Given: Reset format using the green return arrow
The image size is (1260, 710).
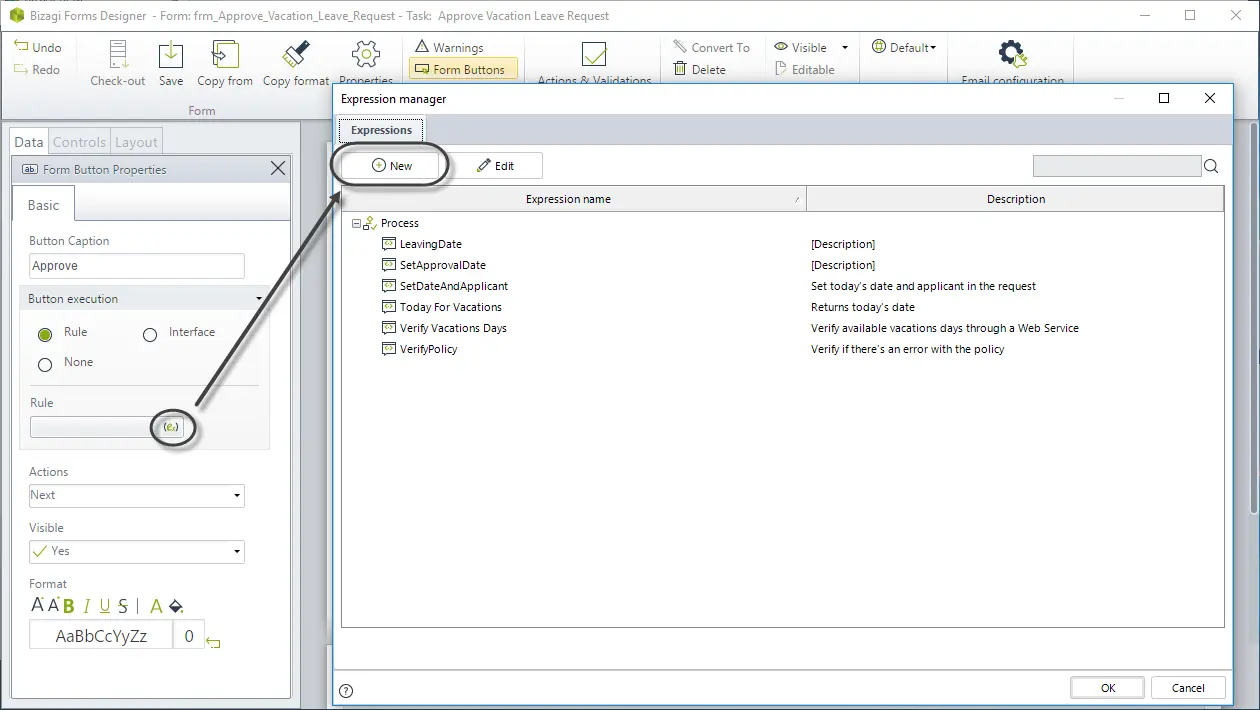Looking at the screenshot, I should coord(213,642).
